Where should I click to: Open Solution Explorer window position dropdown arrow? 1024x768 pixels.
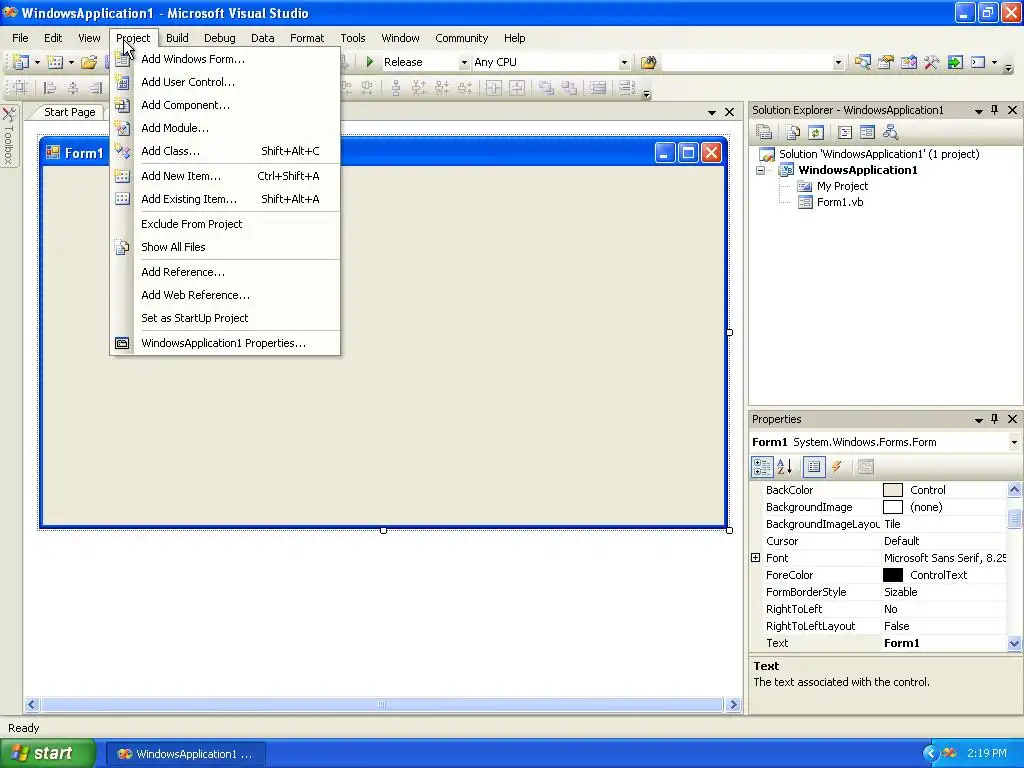[978, 111]
